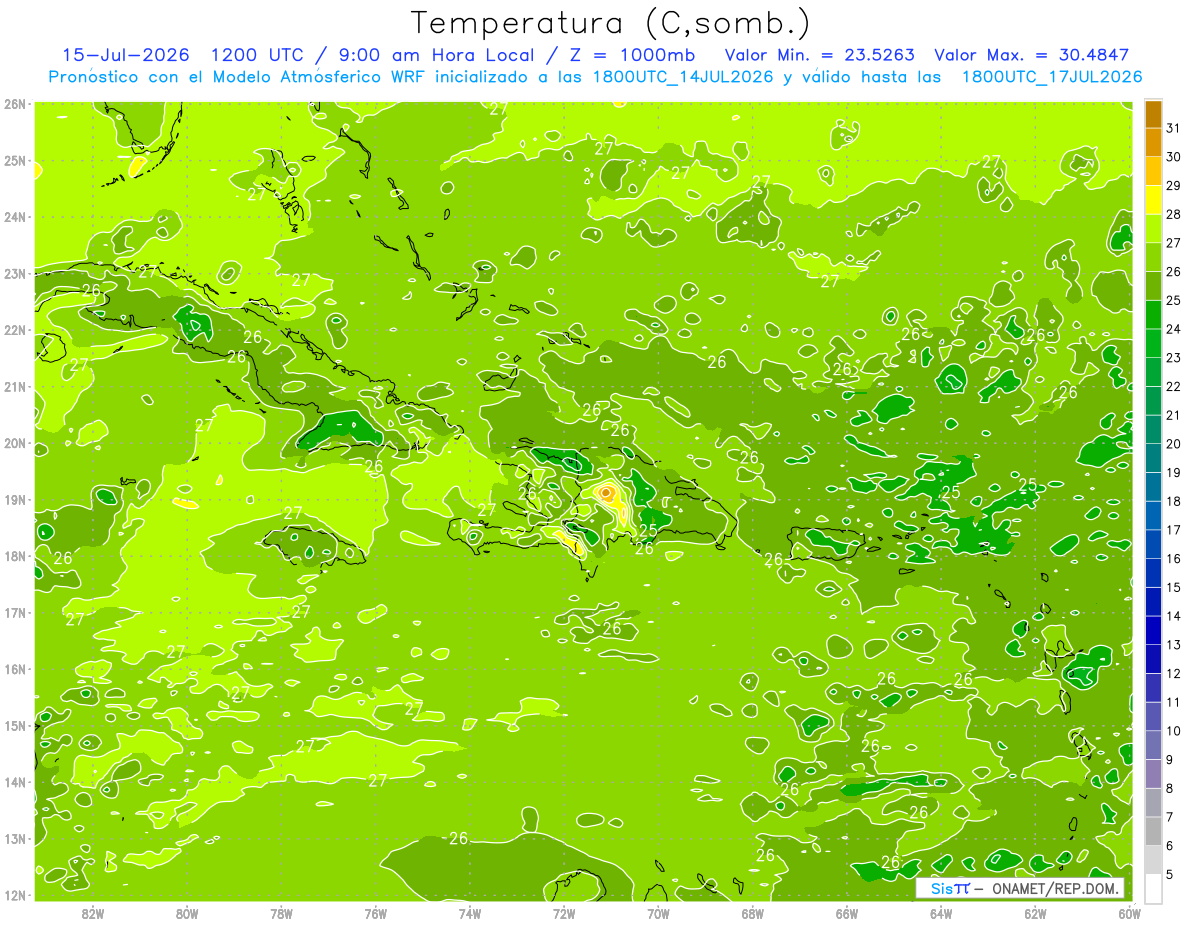Select the date text "15-Jul-2026"
This screenshot has height=927, width=1200.
(x=127, y=55)
